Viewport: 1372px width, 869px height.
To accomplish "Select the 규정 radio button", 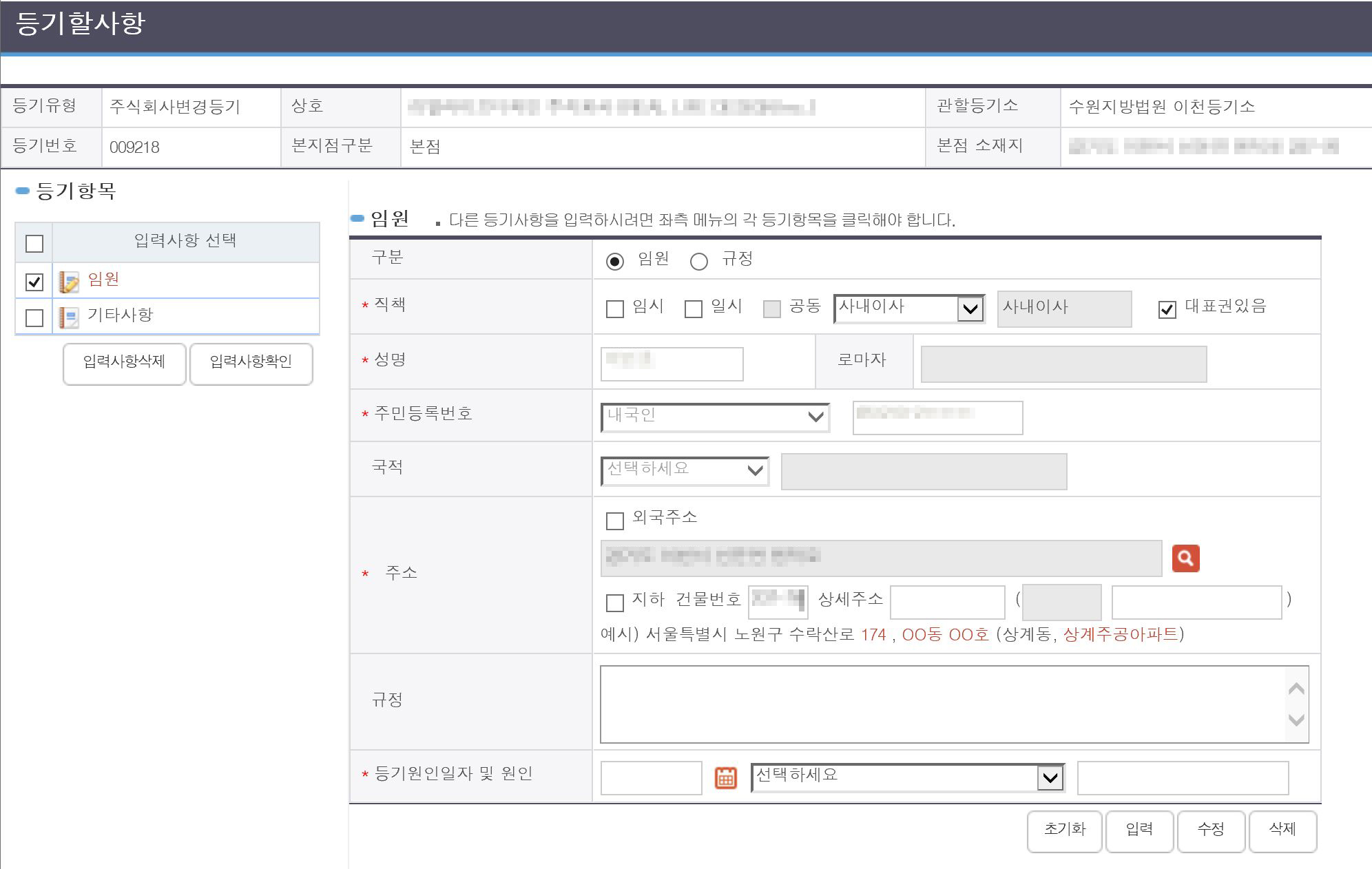I will click(x=699, y=262).
